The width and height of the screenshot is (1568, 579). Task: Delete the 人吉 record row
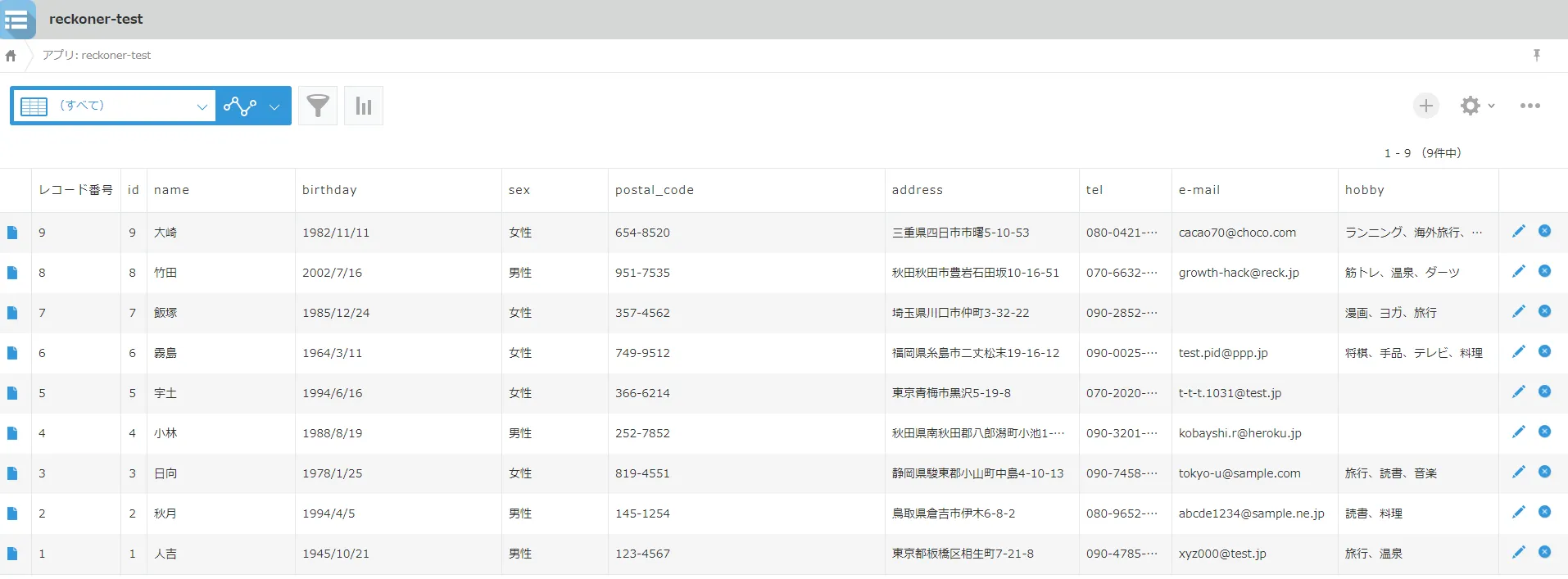click(1544, 552)
